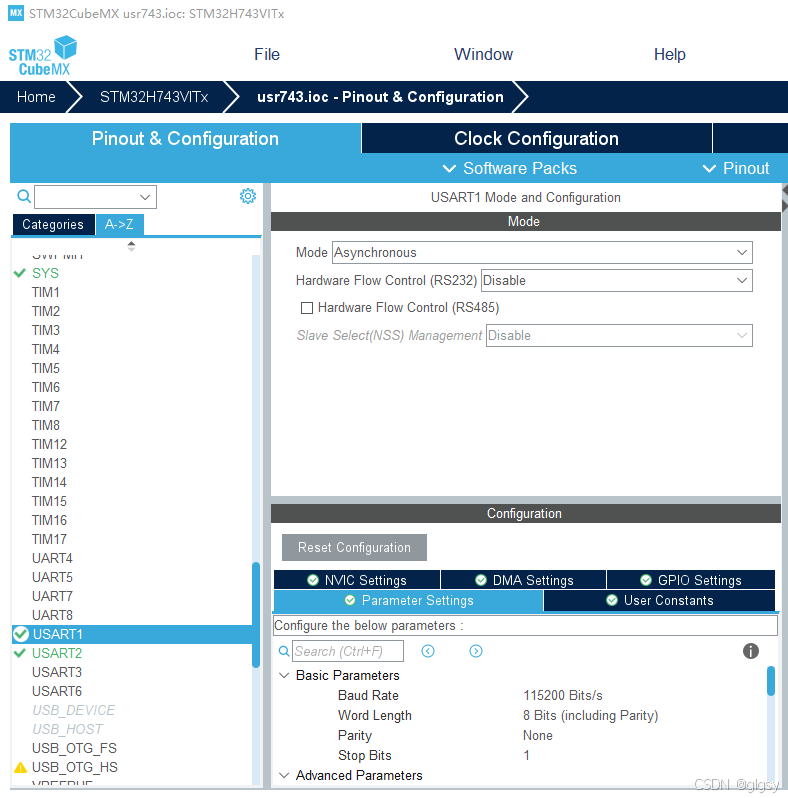
Task: Click the MX title bar application icon
Action: [16, 13]
